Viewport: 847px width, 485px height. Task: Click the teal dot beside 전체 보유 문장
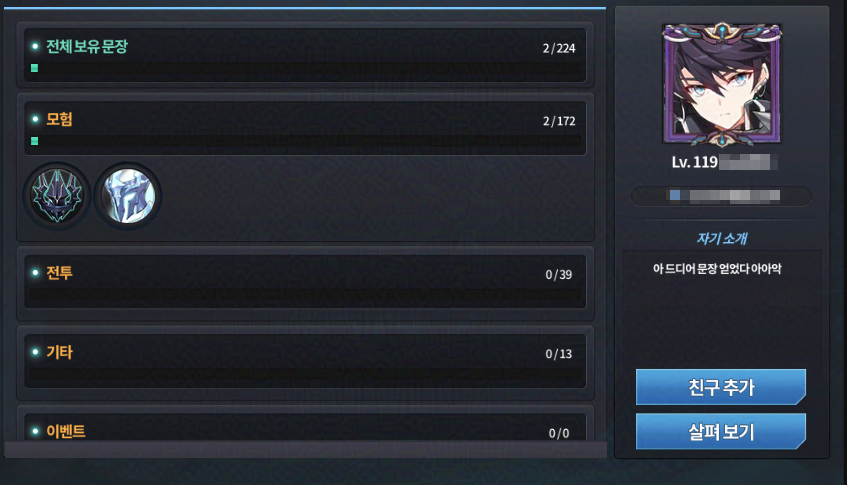[35, 46]
